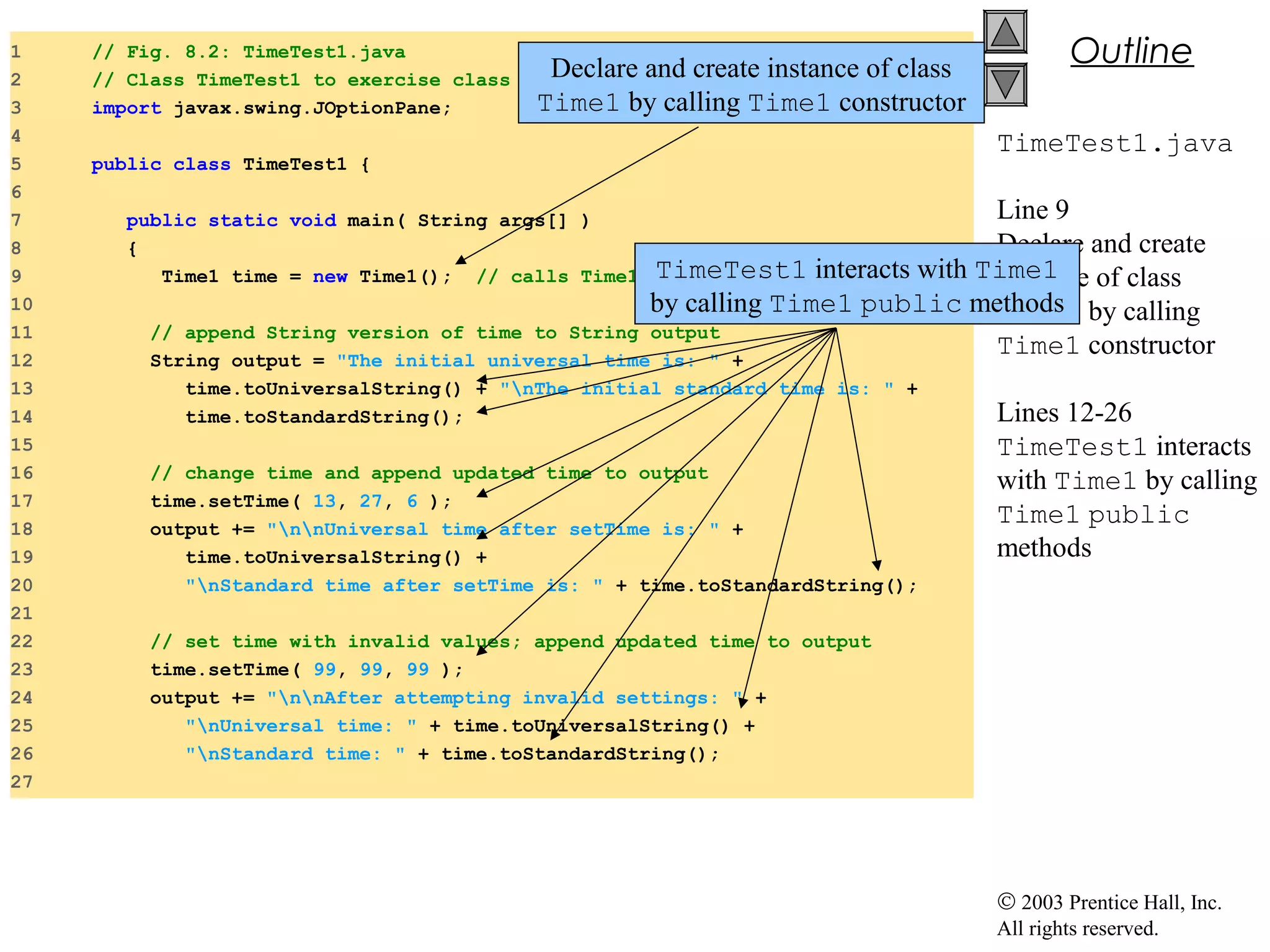
Task: Click "\nStandard time after setTime is:" string
Action: click(x=394, y=586)
